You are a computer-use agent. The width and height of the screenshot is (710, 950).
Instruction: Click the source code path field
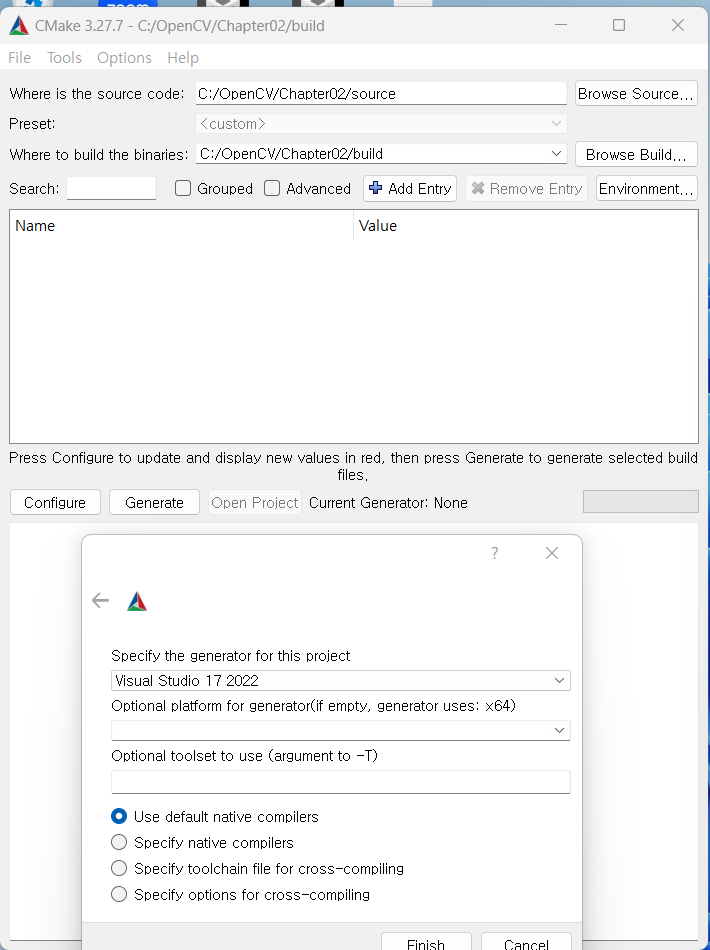(381, 93)
